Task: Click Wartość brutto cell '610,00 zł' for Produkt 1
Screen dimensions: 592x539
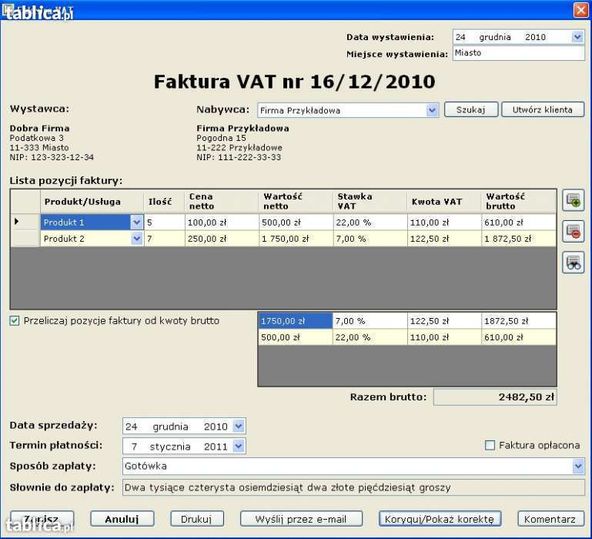Action: click(519, 222)
